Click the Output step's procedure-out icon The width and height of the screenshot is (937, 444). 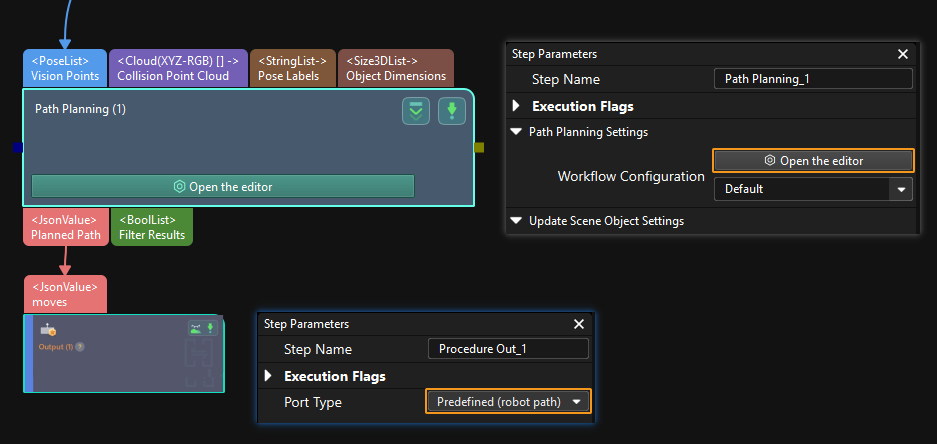pyautogui.click(x=47, y=329)
